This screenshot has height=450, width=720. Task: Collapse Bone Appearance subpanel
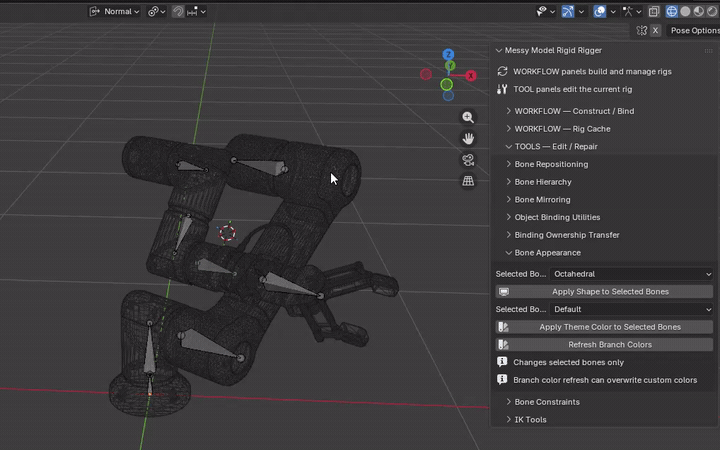tap(508, 253)
